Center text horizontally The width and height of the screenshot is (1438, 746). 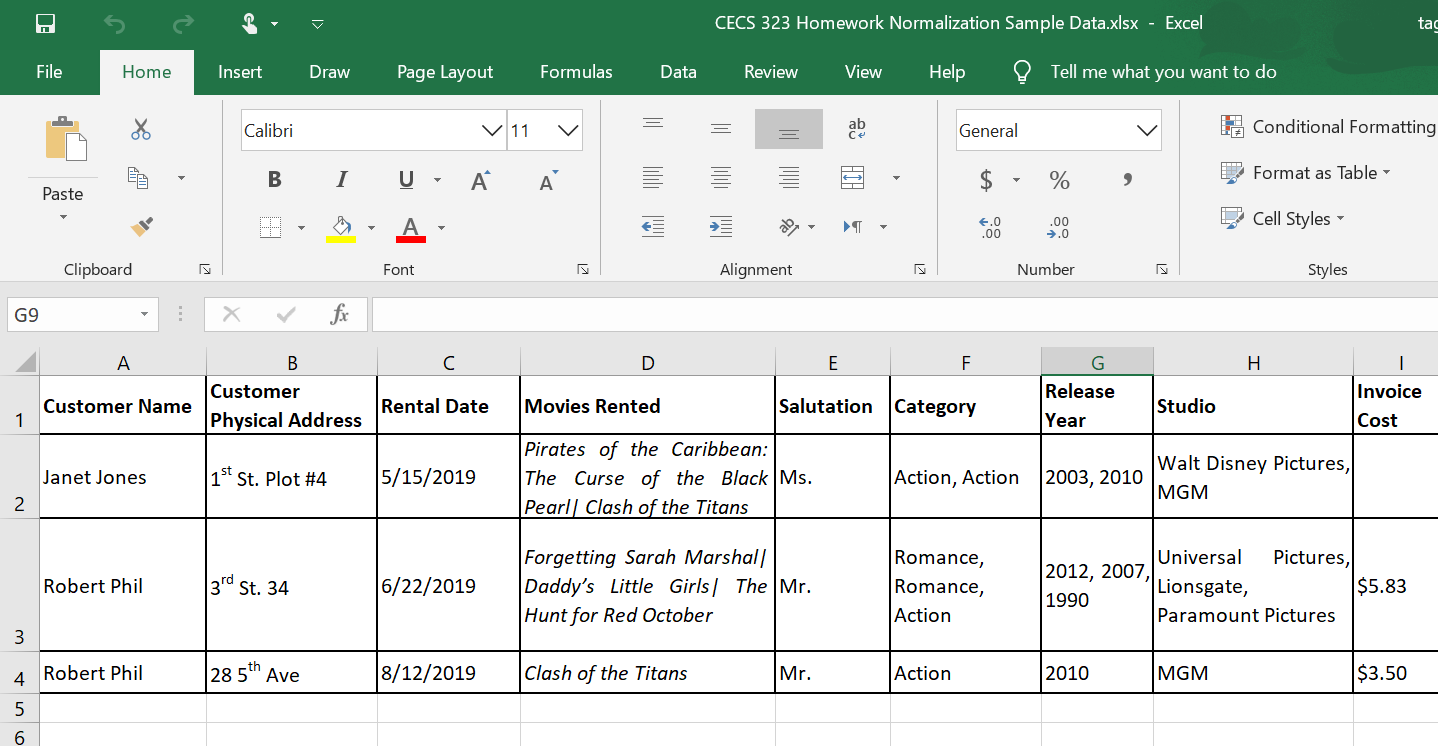720,178
